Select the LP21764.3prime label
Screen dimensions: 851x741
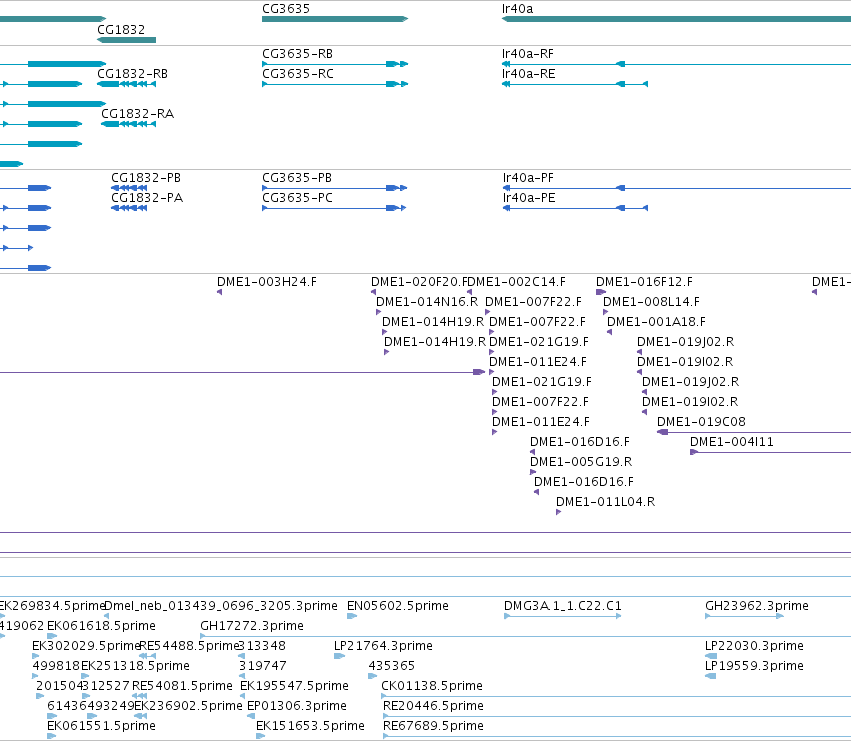[383, 646]
